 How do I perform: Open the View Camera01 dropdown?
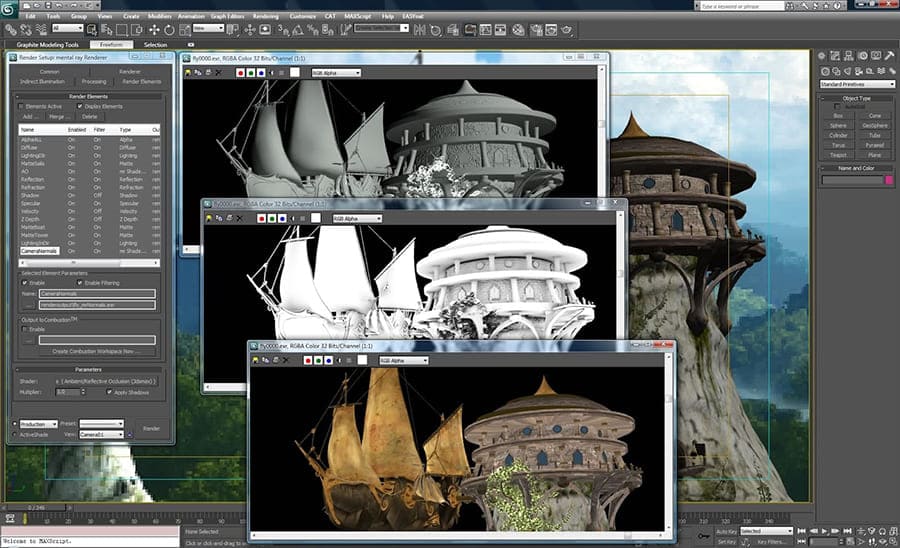101,435
